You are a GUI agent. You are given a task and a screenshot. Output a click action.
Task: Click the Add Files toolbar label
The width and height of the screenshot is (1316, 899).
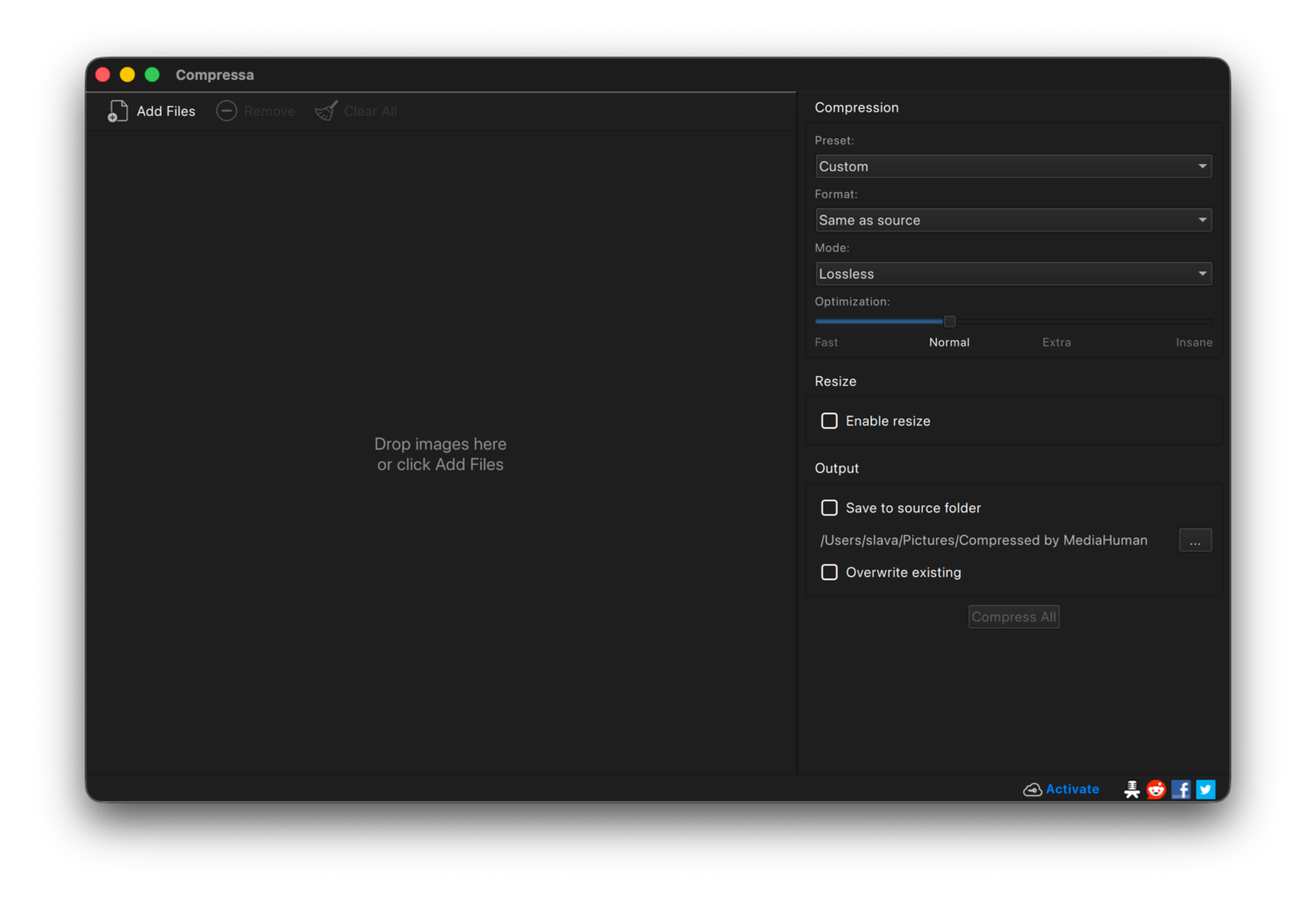[x=166, y=111]
